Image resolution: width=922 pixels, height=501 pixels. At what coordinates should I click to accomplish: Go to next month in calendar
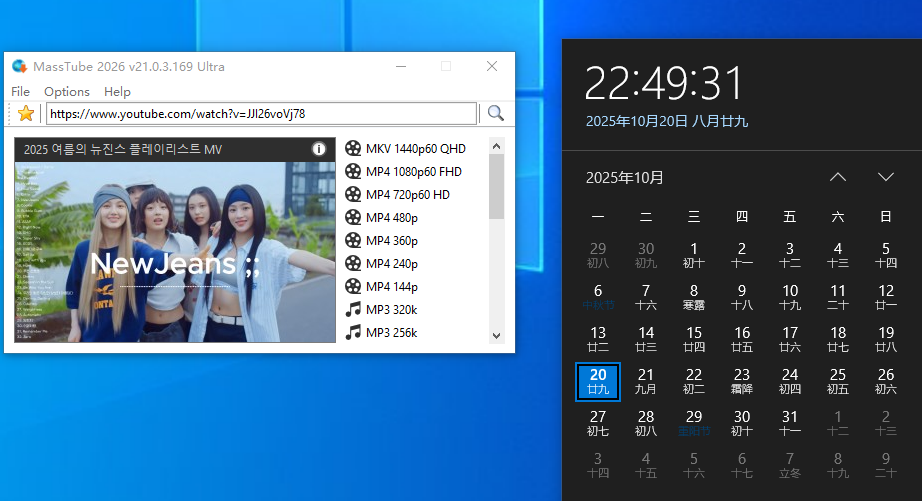click(885, 177)
